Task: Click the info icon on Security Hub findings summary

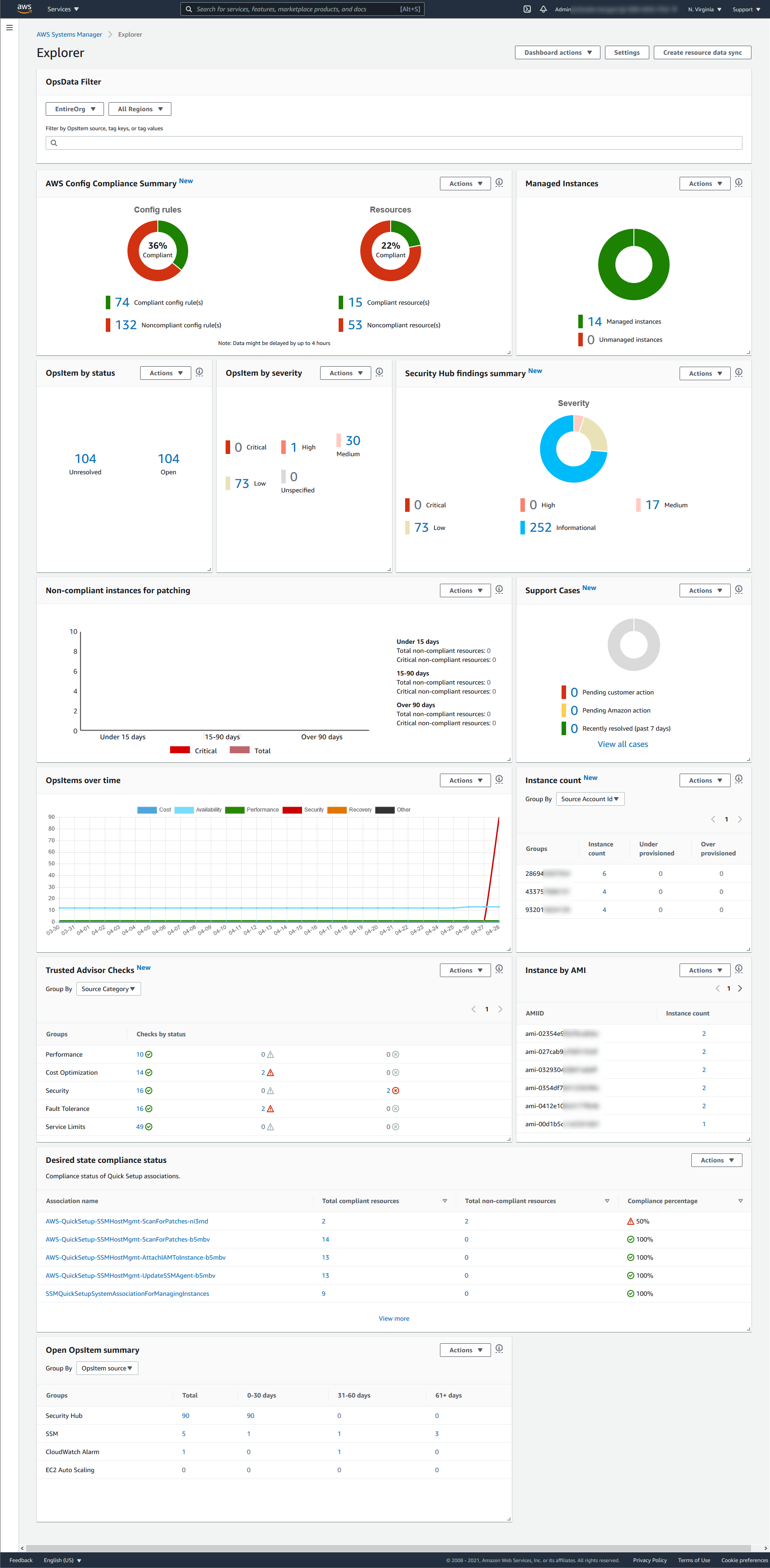Action: [739, 373]
